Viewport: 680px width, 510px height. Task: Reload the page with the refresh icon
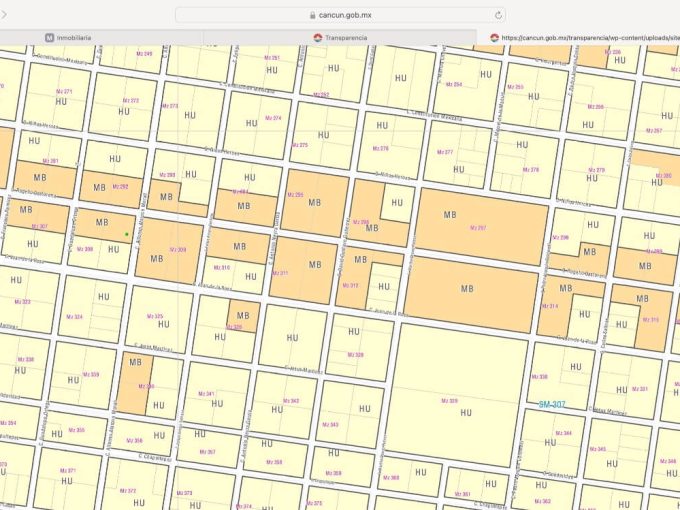point(497,15)
